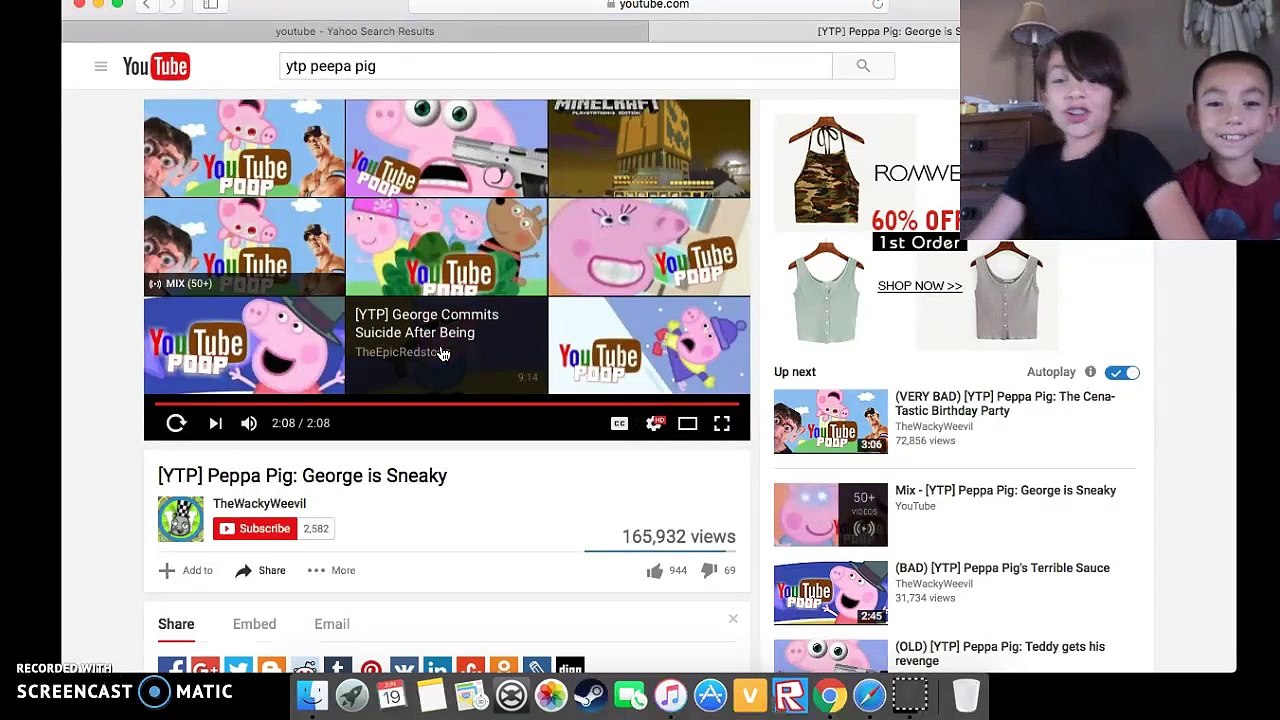Click Safari back navigation arrow

[146, 5]
